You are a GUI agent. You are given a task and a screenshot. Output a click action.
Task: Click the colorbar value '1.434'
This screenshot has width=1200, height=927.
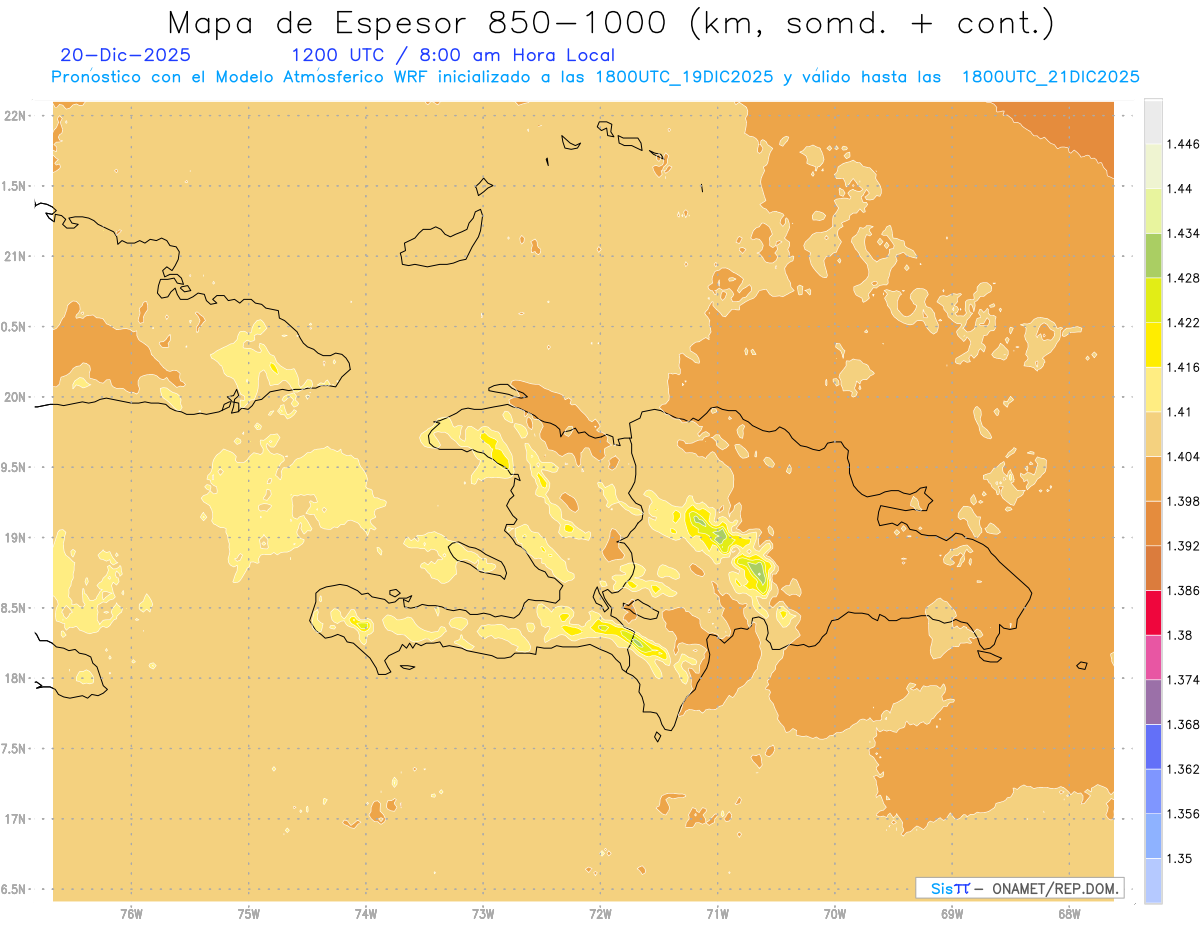[x=1183, y=233]
